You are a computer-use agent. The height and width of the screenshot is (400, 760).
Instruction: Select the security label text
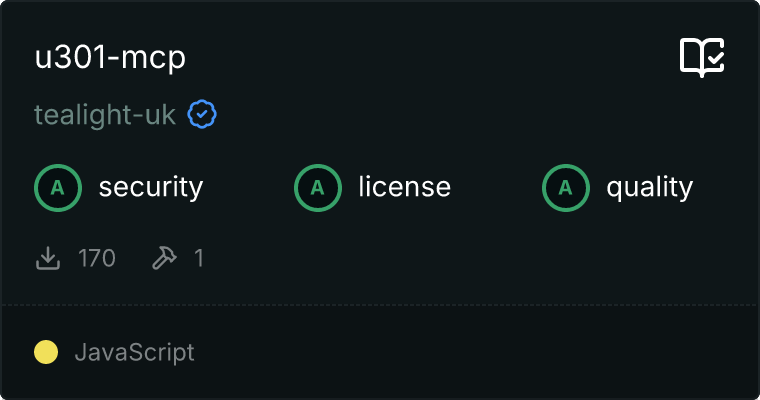(x=150, y=187)
